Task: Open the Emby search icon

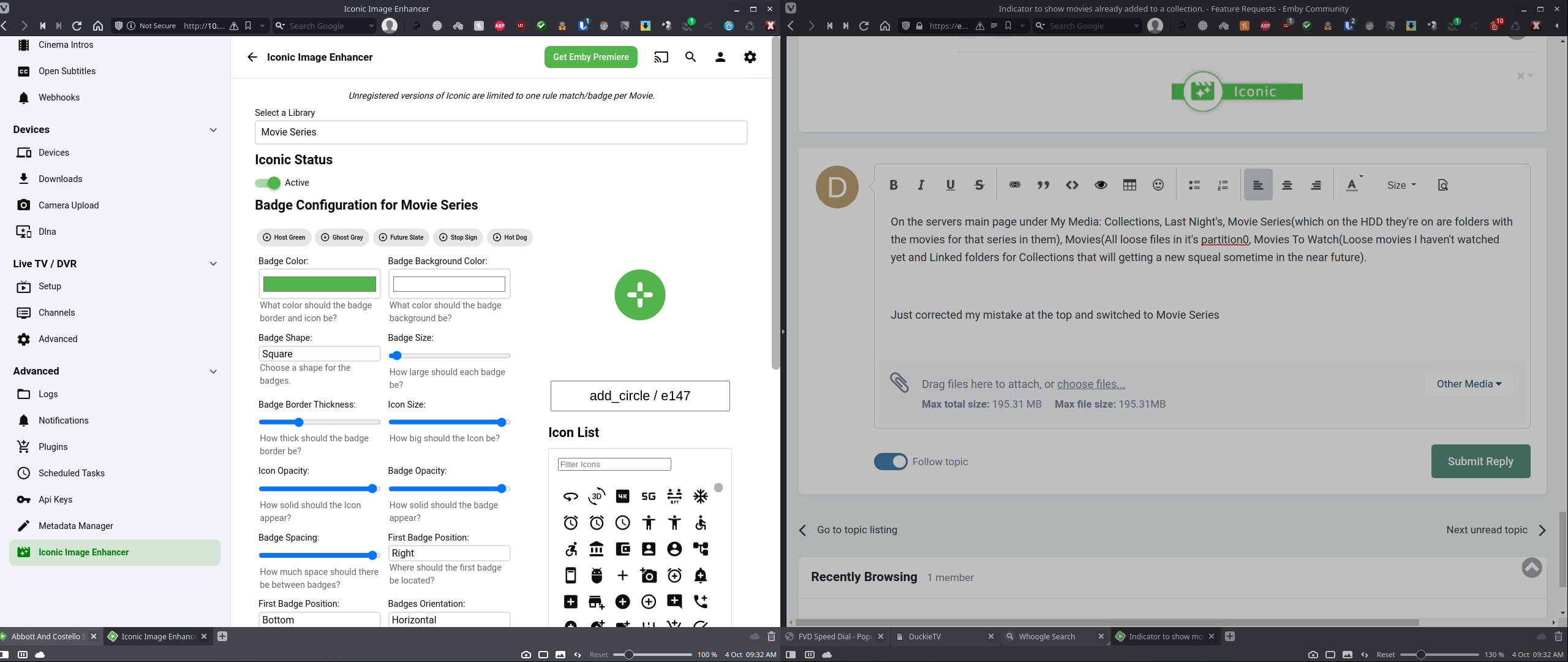Action: pyautogui.click(x=690, y=57)
